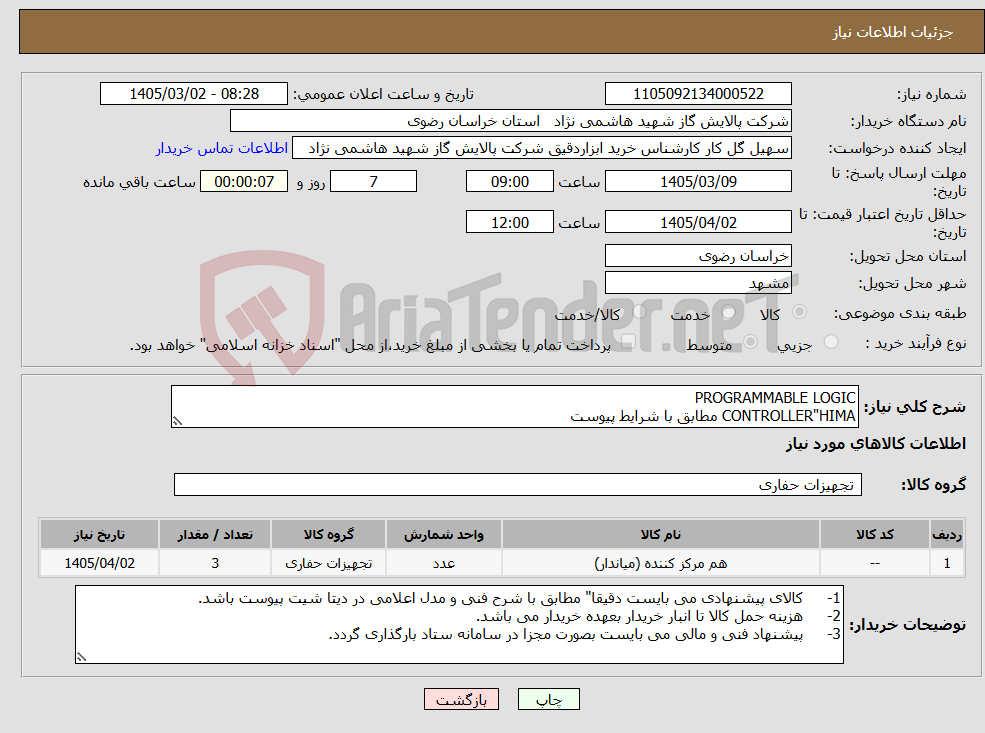Screen dimensions: 985x733
Task: Click the نام کالا column header
Action: coord(660,535)
